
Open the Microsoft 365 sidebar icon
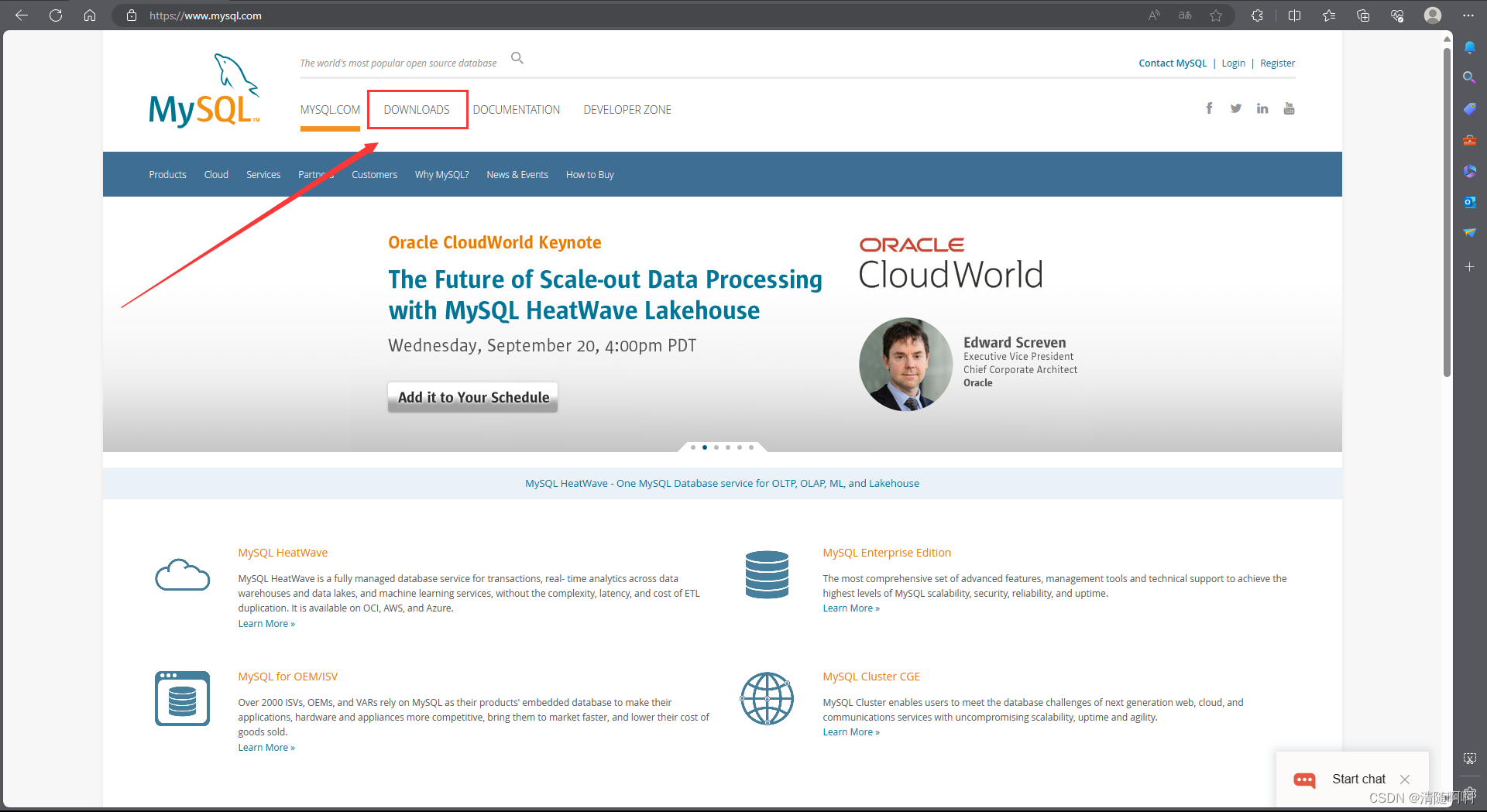tap(1469, 171)
